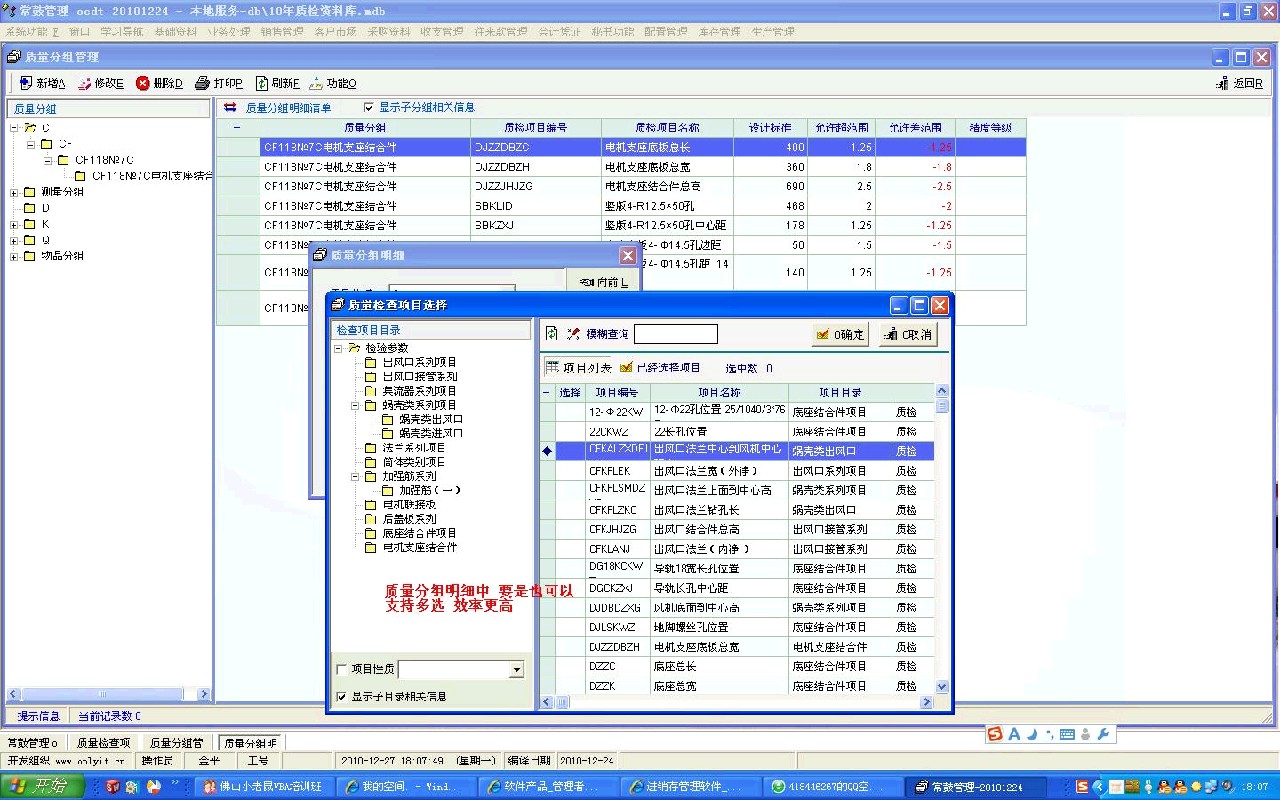
Task: Enable the 项目性质 checkbox
Action: click(342, 669)
